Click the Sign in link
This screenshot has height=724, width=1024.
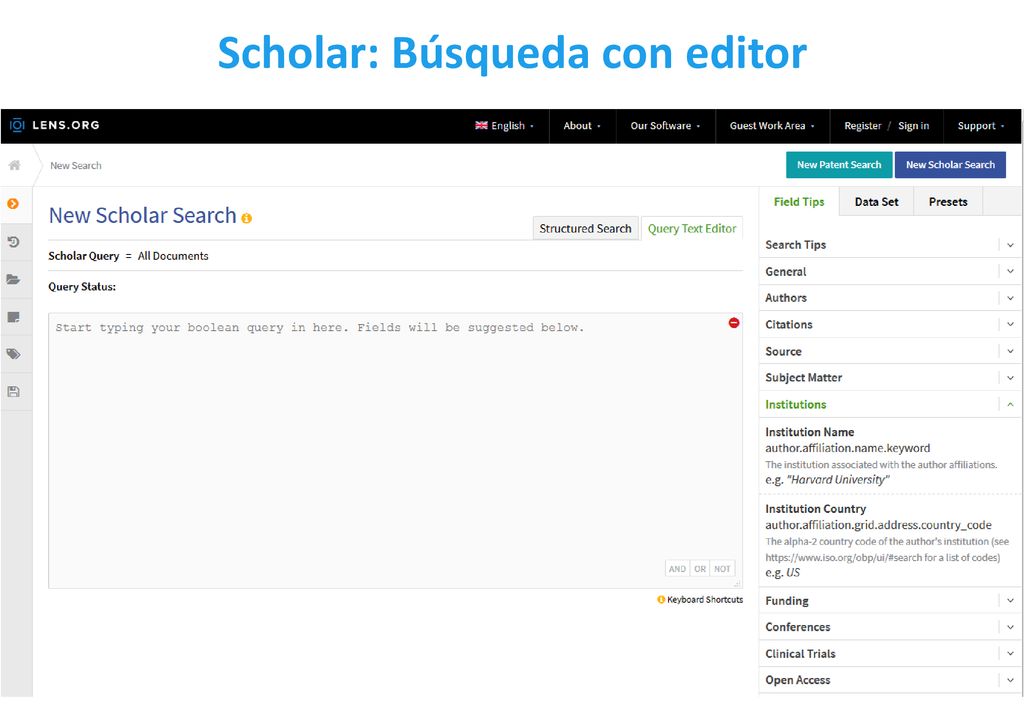913,125
